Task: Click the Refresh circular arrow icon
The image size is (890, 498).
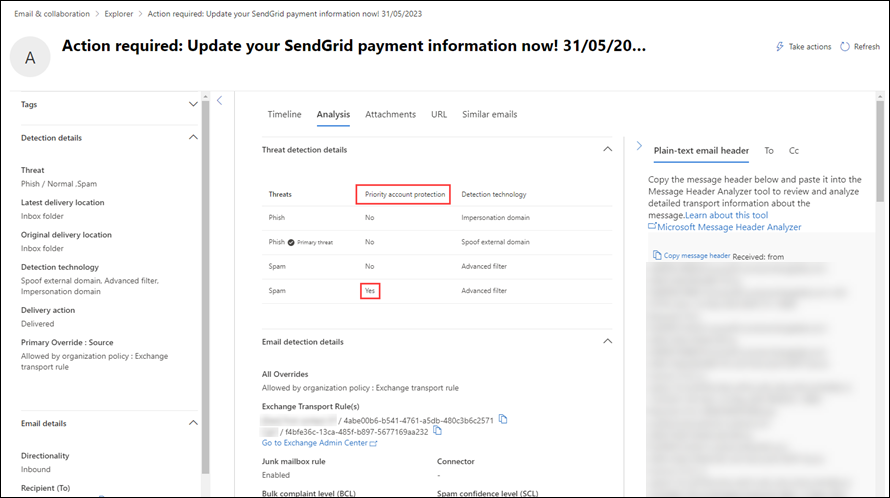Action: coord(845,47)
